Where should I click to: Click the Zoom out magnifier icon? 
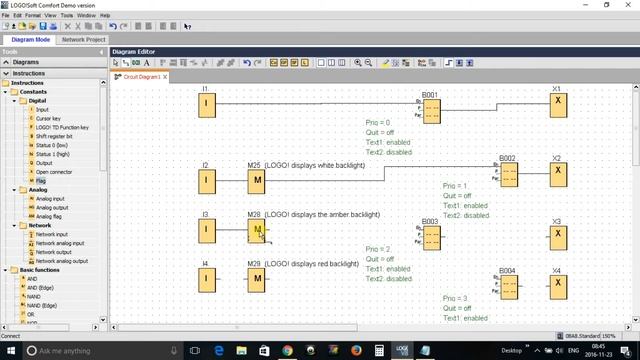click(x=368, y=63)
